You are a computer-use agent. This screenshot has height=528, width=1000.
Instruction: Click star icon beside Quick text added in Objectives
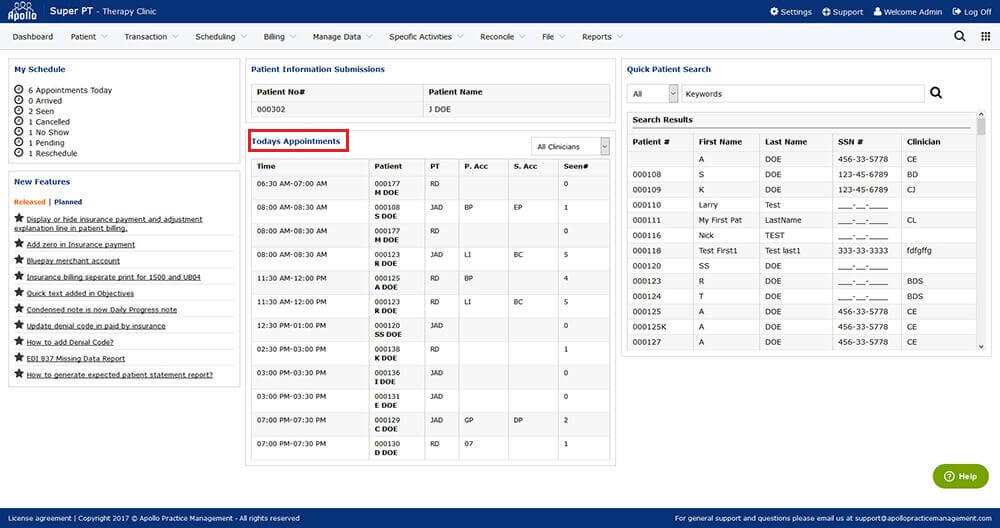[19, 292]
